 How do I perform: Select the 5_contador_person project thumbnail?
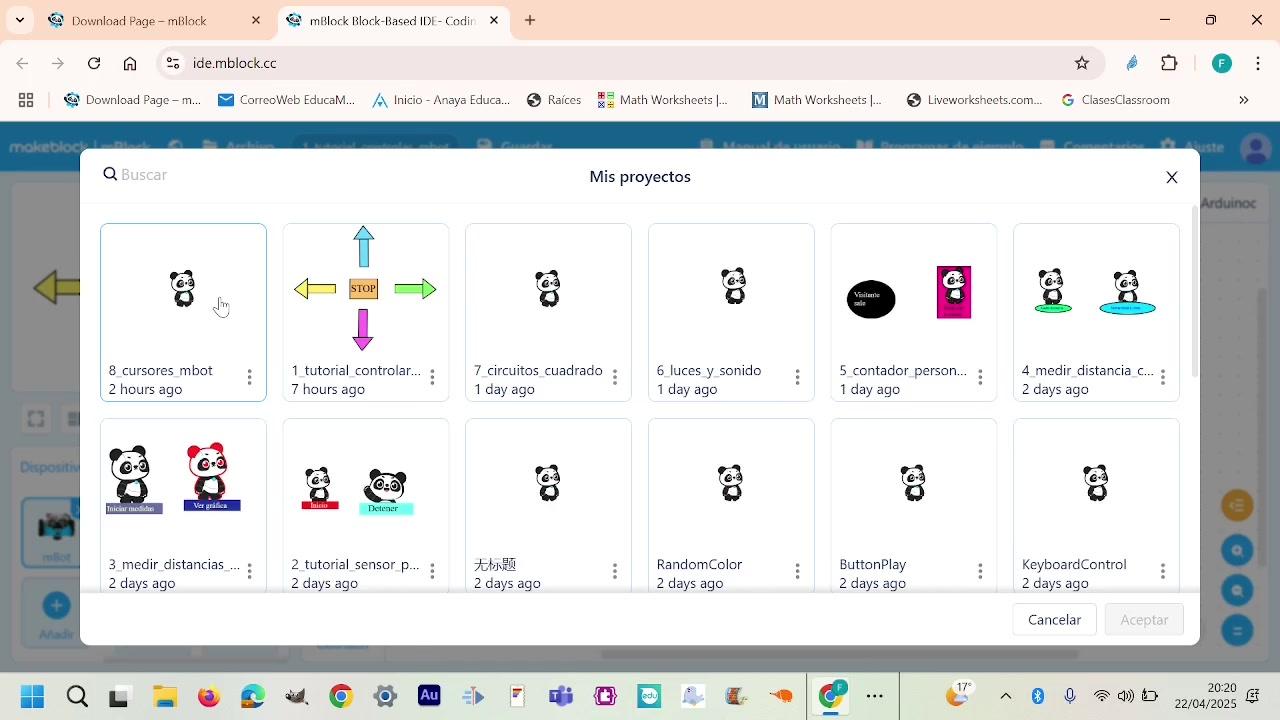913,289
